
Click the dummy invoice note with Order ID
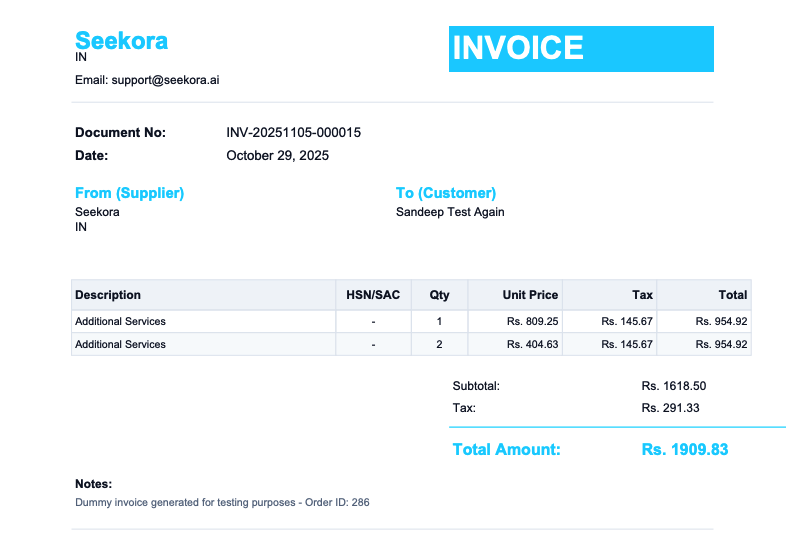click(222, 503)
